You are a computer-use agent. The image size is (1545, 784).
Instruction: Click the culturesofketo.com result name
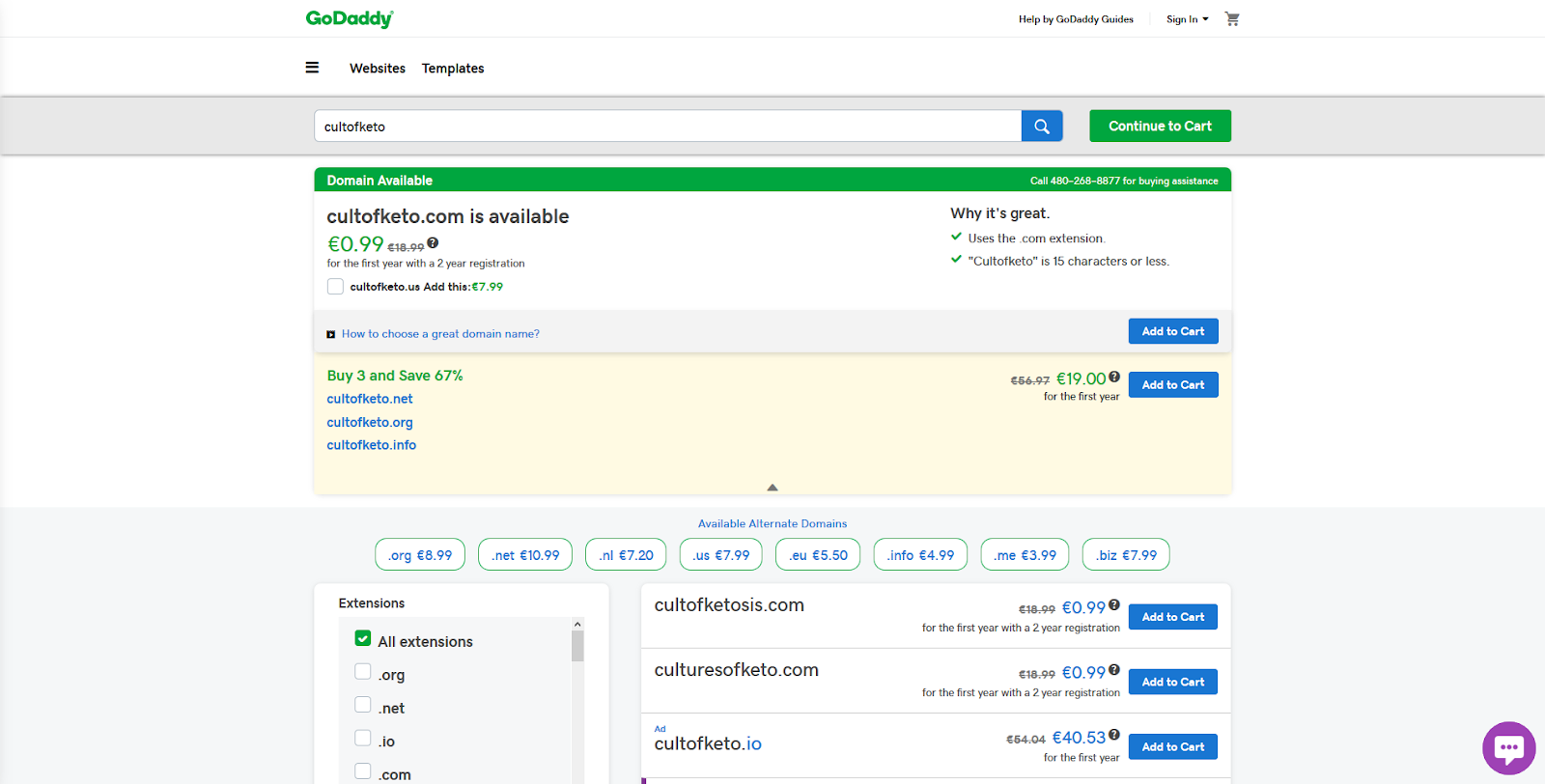click(736, 670)
